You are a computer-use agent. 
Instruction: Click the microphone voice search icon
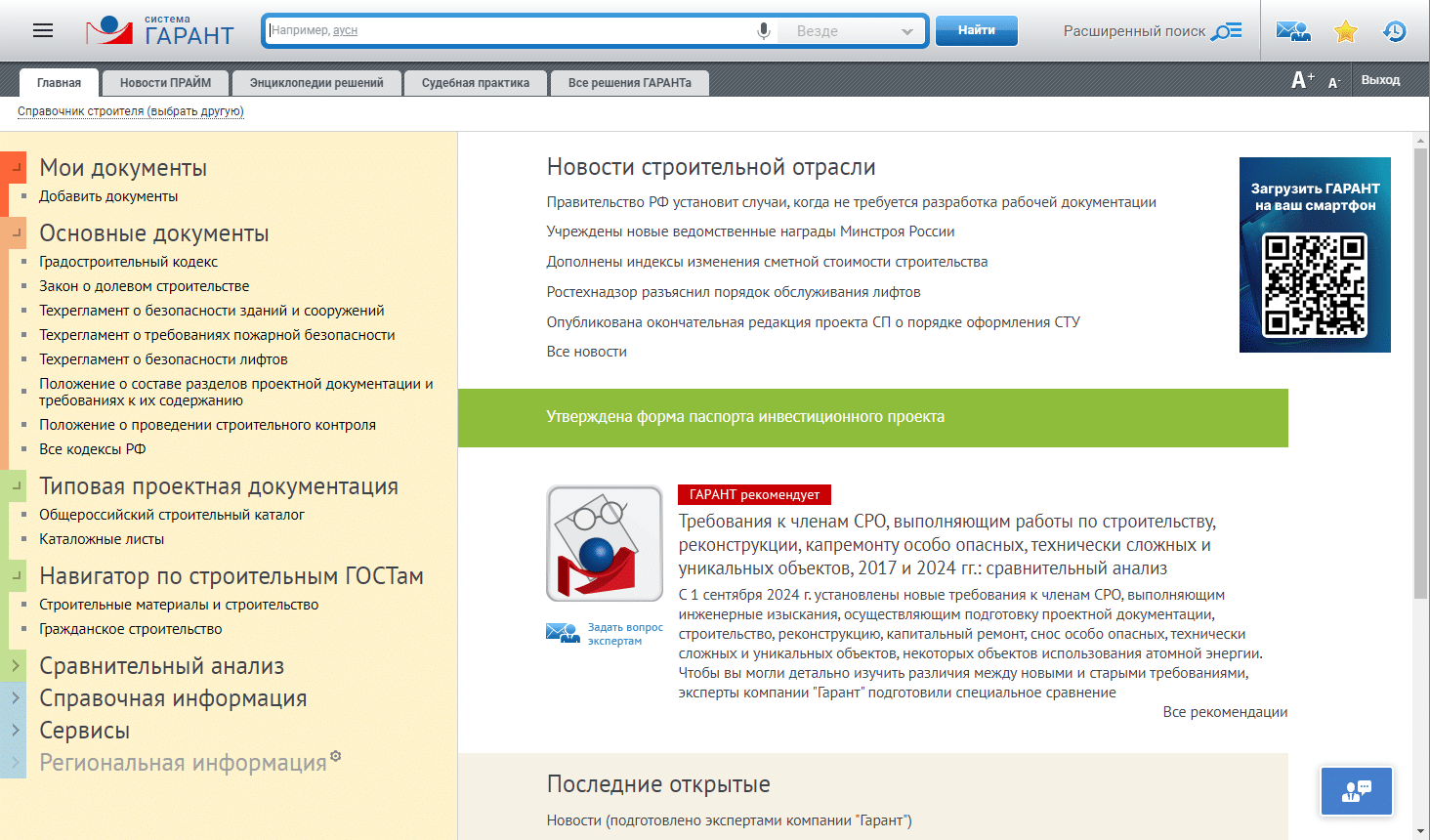click(x=764, y=31)
